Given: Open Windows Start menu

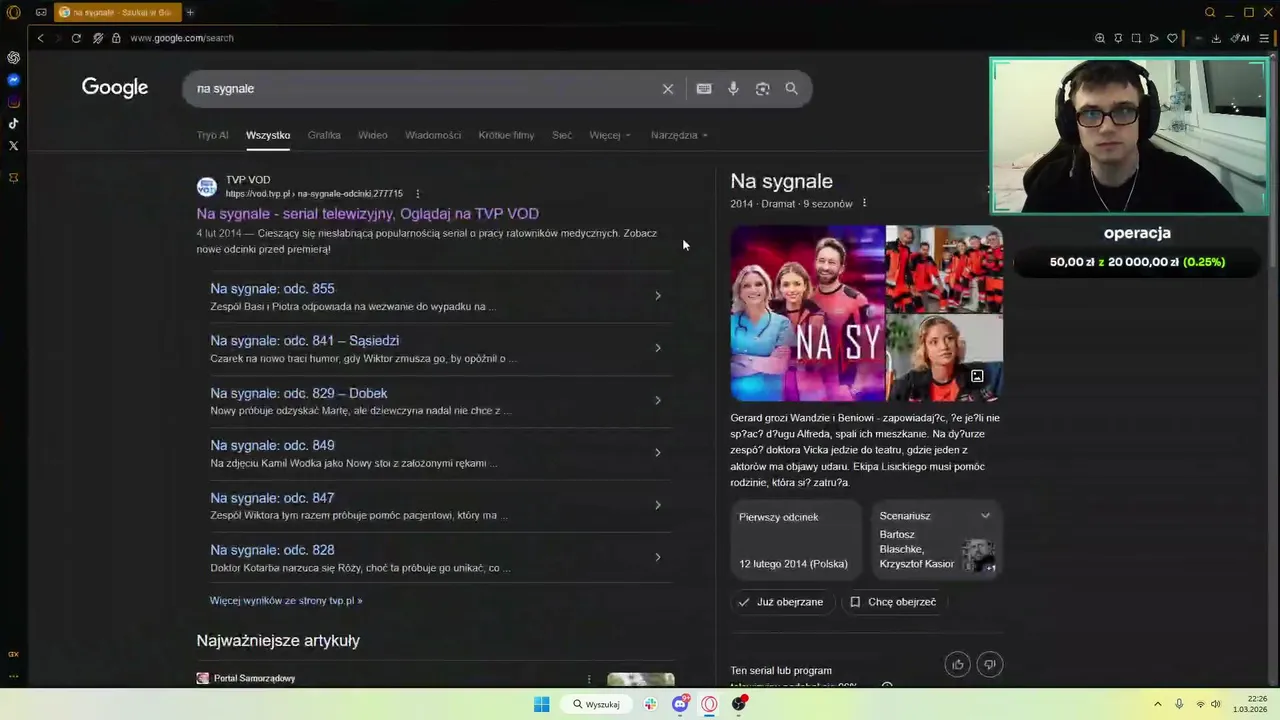Looking at the screenshot, I should 541,704.
